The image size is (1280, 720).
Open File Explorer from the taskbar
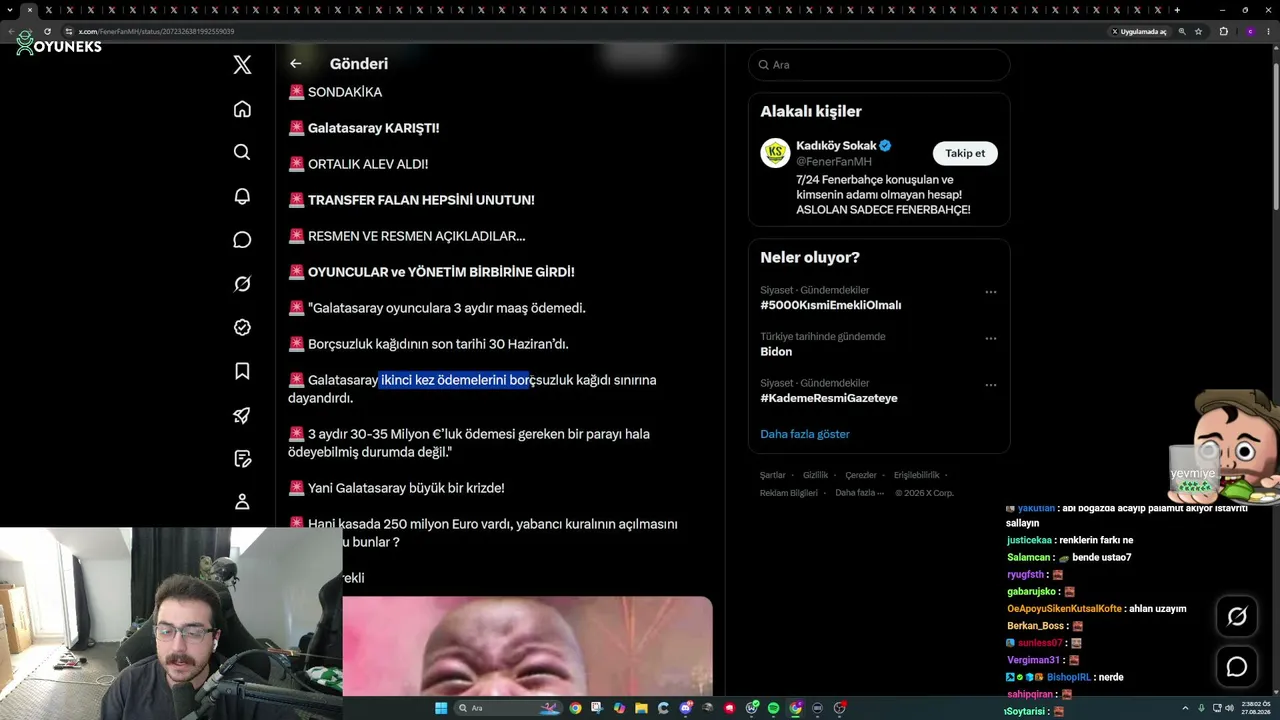click(x=641, y=708)
